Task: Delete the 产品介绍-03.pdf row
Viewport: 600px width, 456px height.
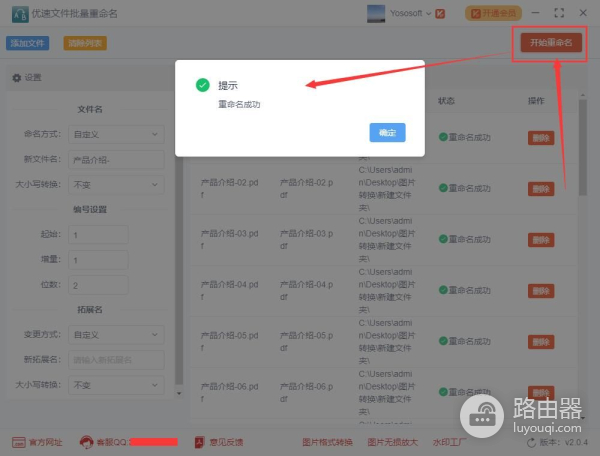Action: point(541,240)
